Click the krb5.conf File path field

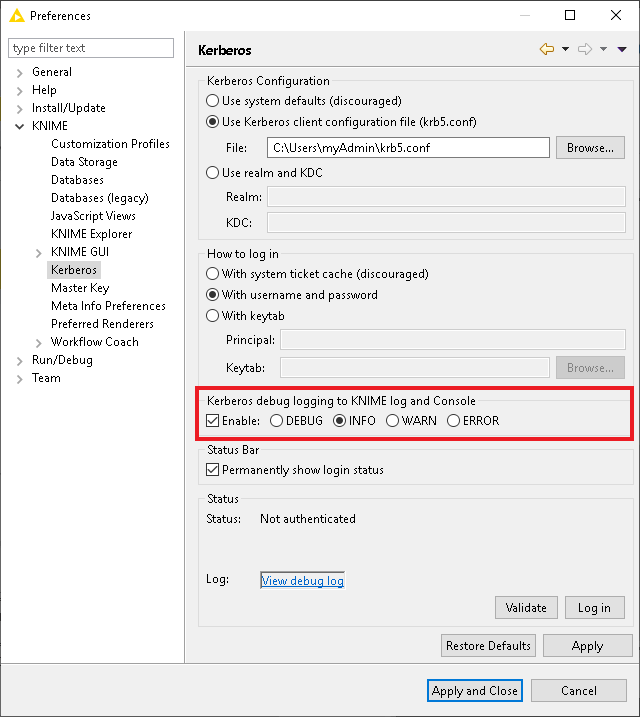click(x=408, y=148)
